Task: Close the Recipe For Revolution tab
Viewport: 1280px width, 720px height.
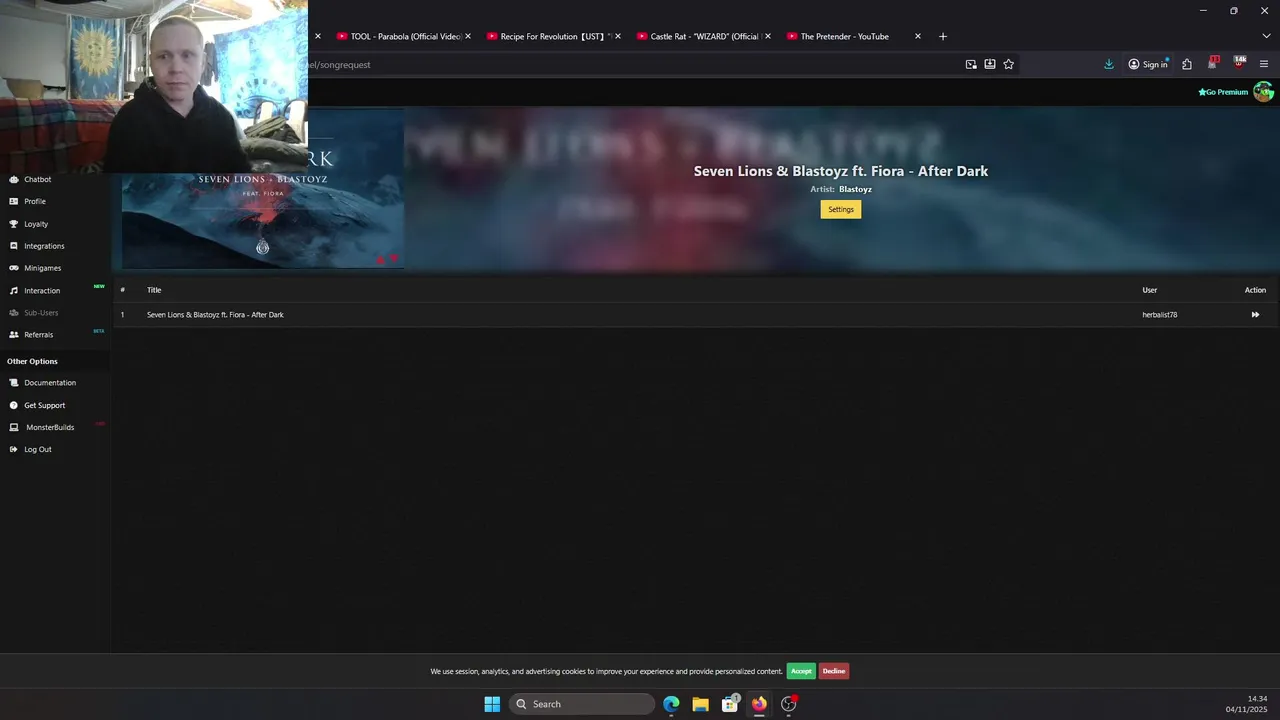Action: 618,36
